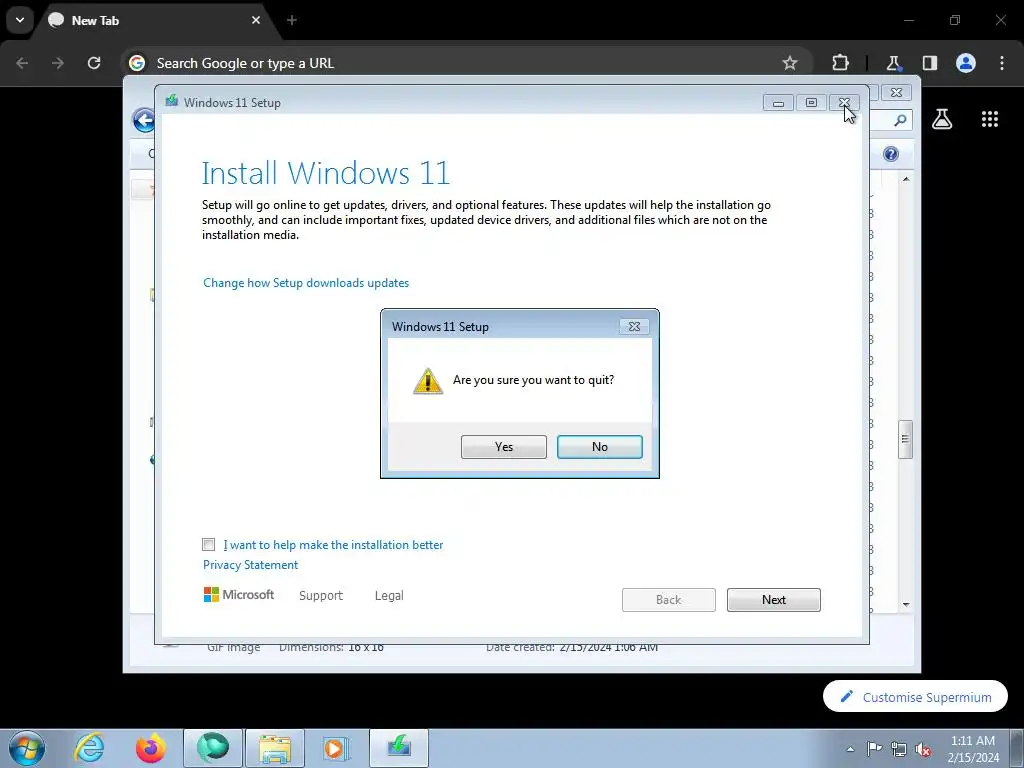Toggle the browser side panel
1024x768 pixels.
pyautogui.click(x=930, y=63)
